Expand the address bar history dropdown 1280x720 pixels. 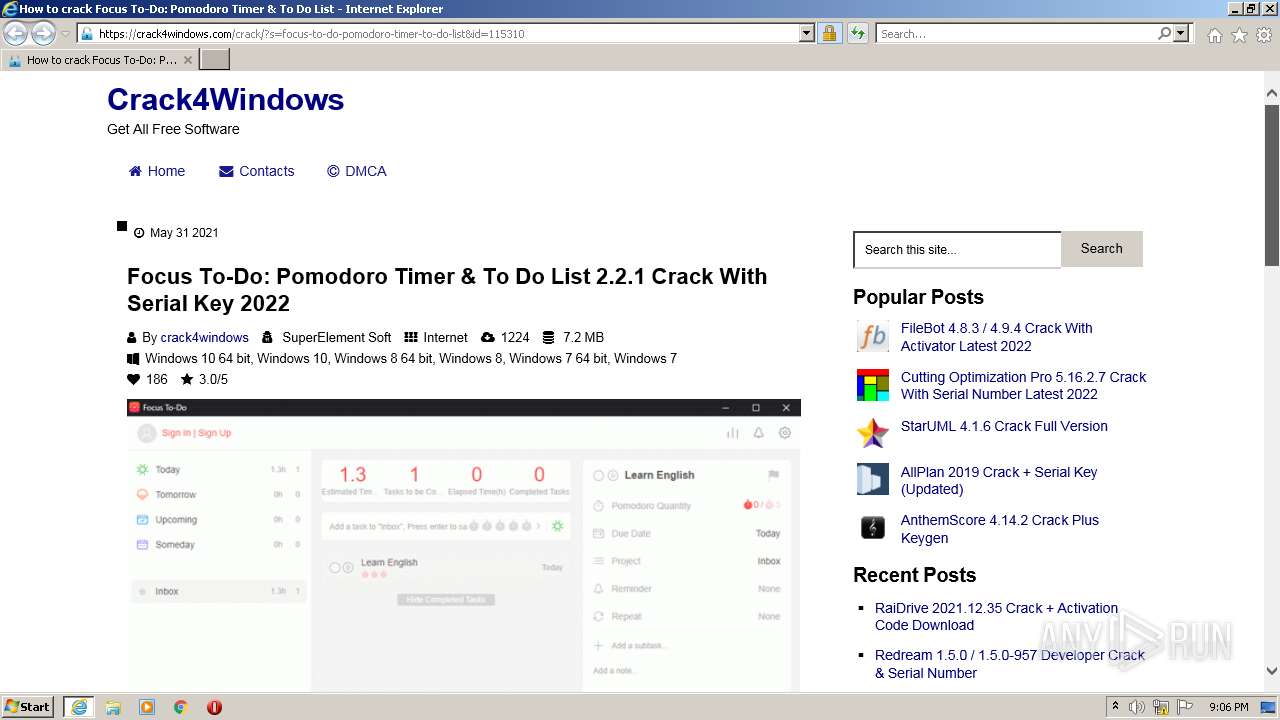(x=807, y=33)
